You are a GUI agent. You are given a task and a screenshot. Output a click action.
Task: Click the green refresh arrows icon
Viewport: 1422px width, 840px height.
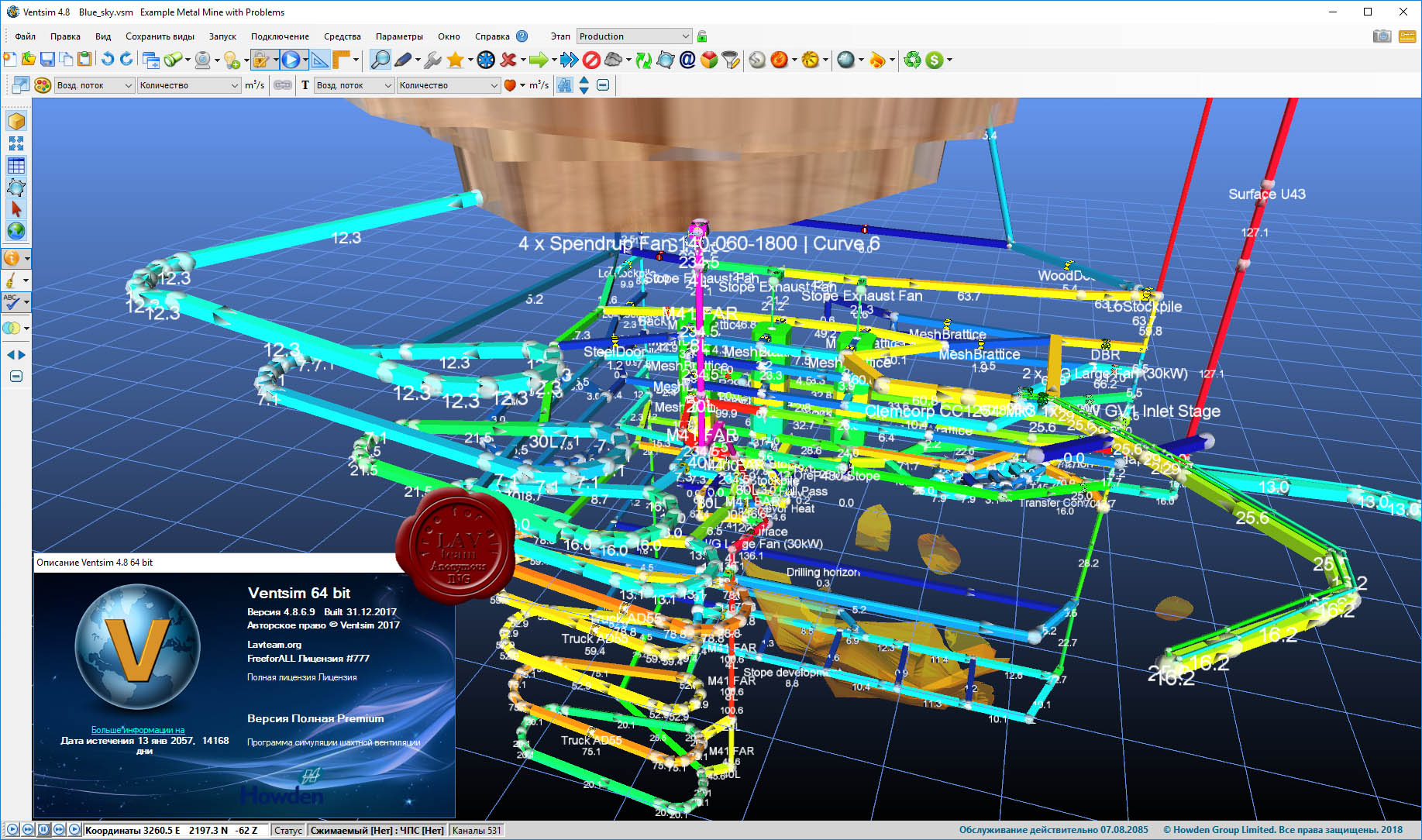[643, 60]
